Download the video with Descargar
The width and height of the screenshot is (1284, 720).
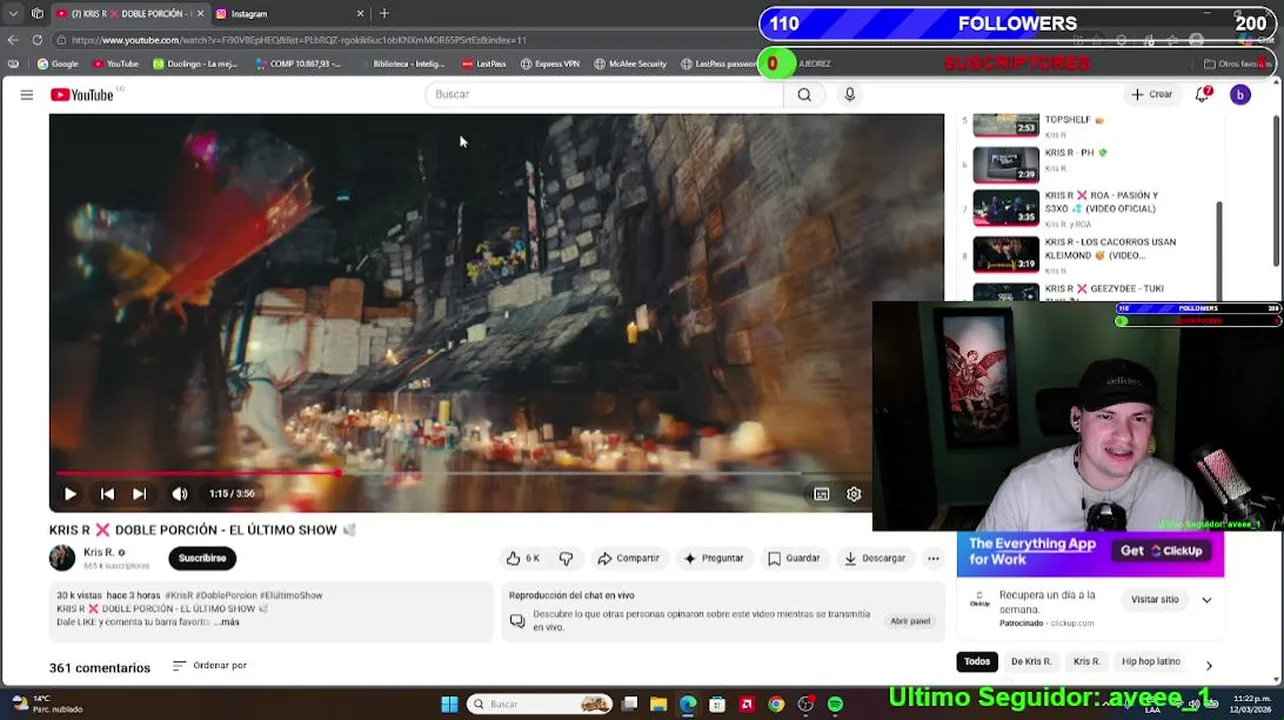pos(874,558)
